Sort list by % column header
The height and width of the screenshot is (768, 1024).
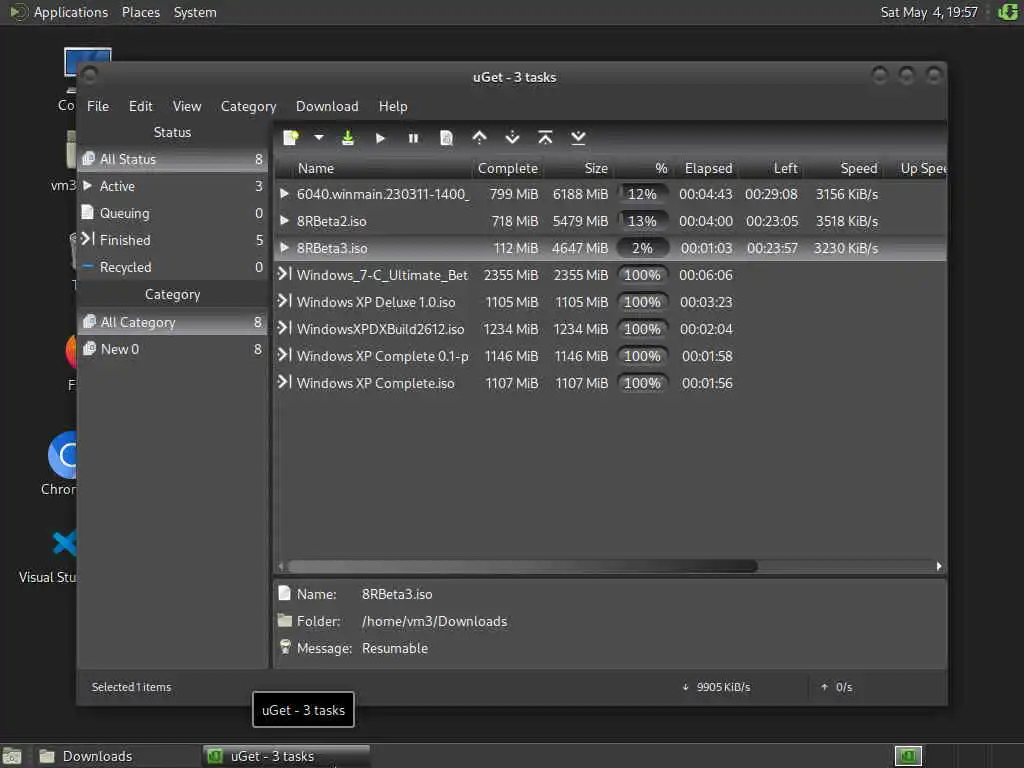tap(644, 168)
